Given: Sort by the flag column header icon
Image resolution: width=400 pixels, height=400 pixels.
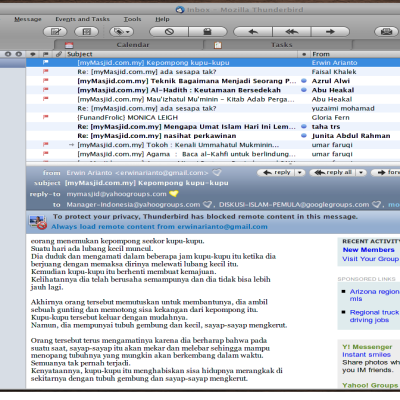Looking at the screenshot, I should coord(46,54).
